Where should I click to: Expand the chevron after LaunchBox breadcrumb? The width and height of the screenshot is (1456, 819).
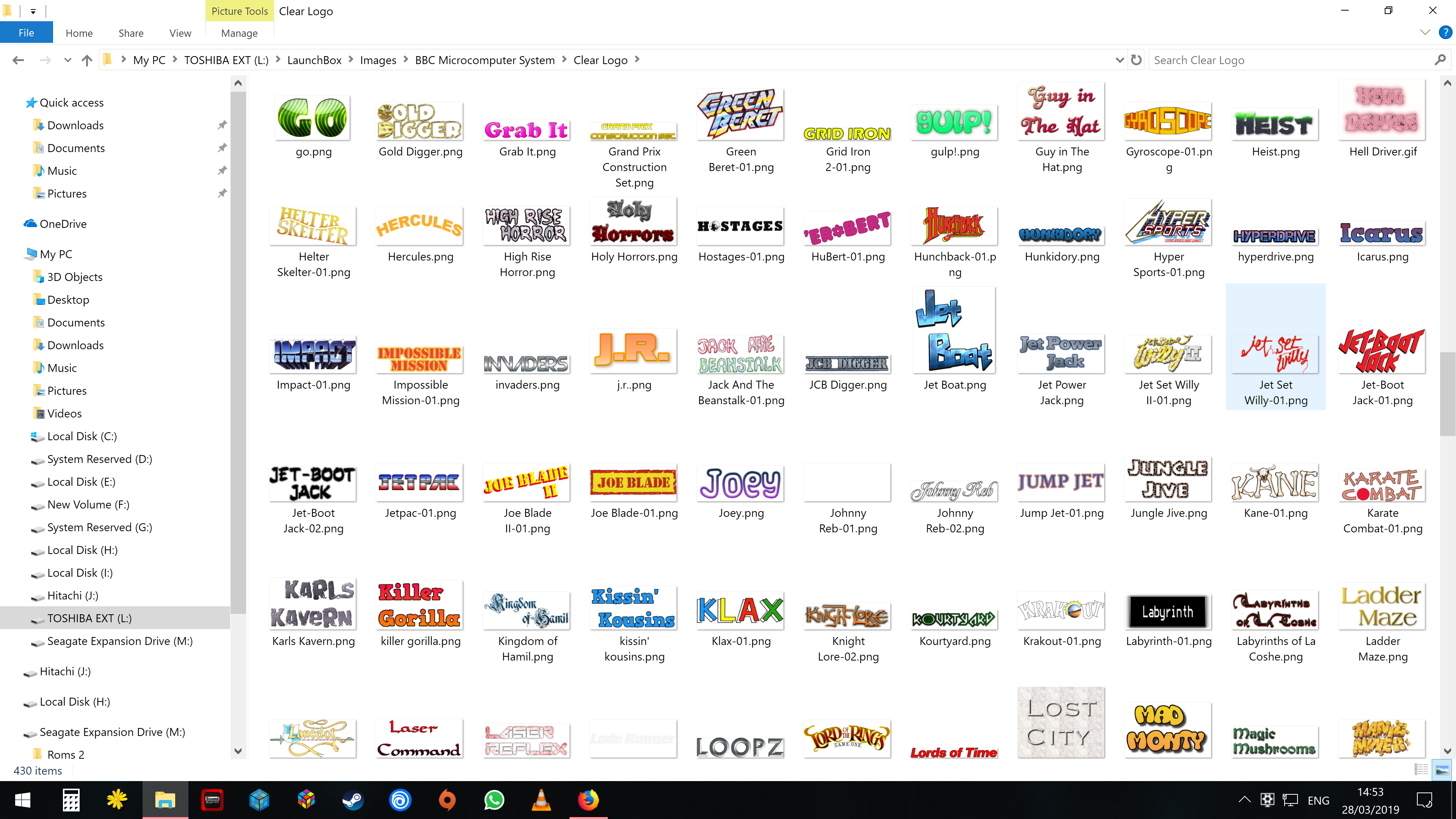click(x=351, y=60)
